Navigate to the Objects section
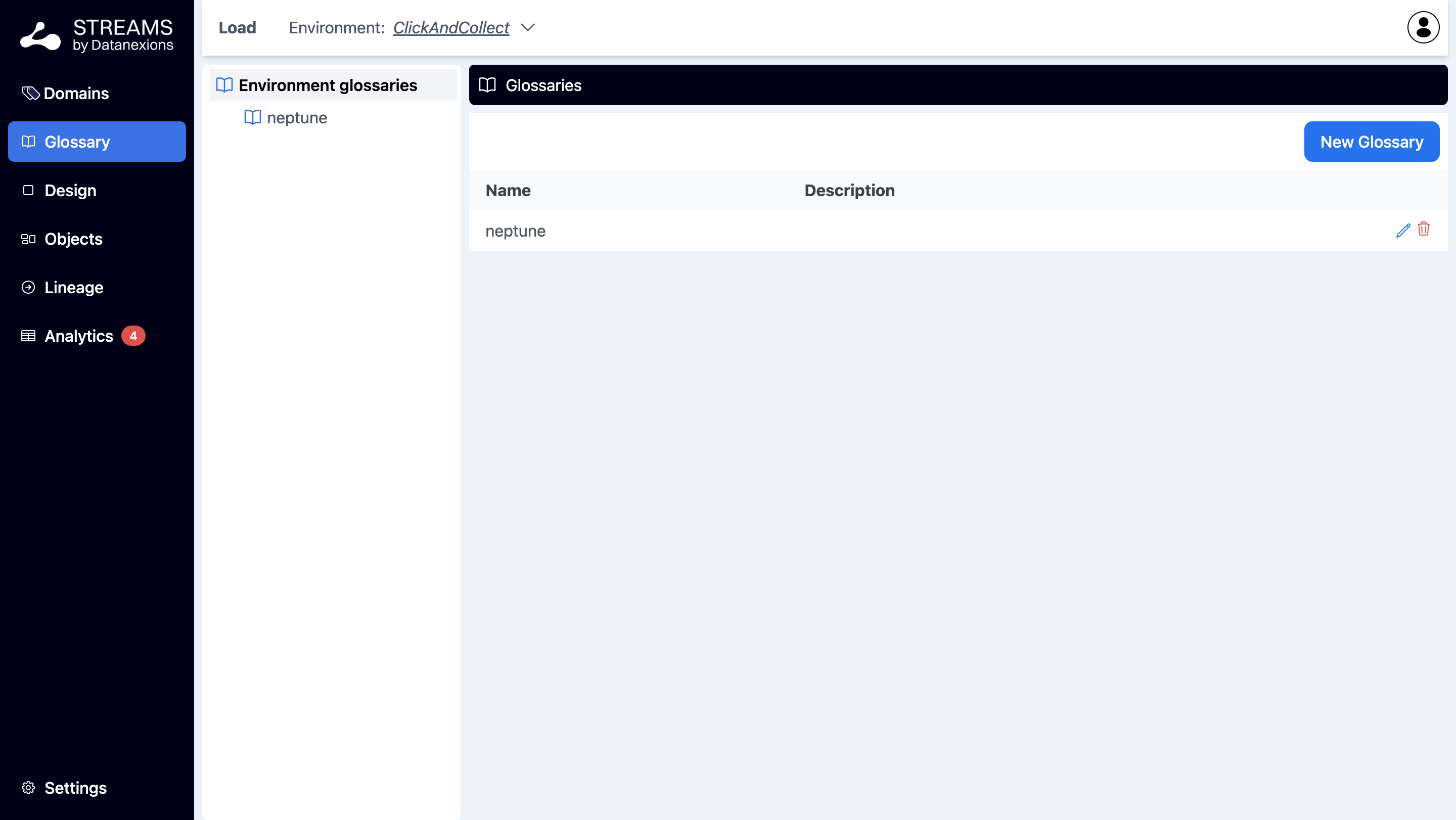 (73, 239)
